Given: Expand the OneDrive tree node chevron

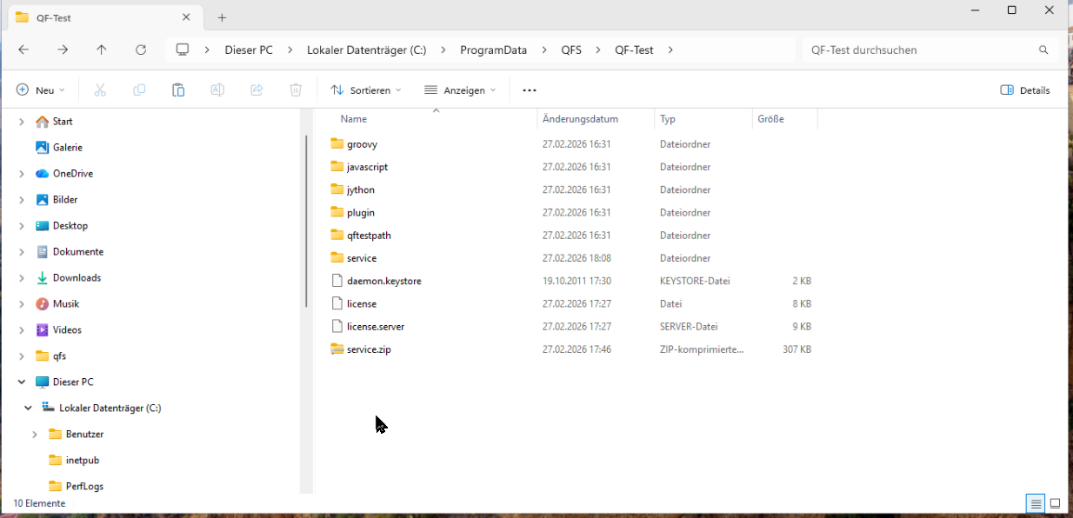Looking at the screenshot, I should (21, 174).
